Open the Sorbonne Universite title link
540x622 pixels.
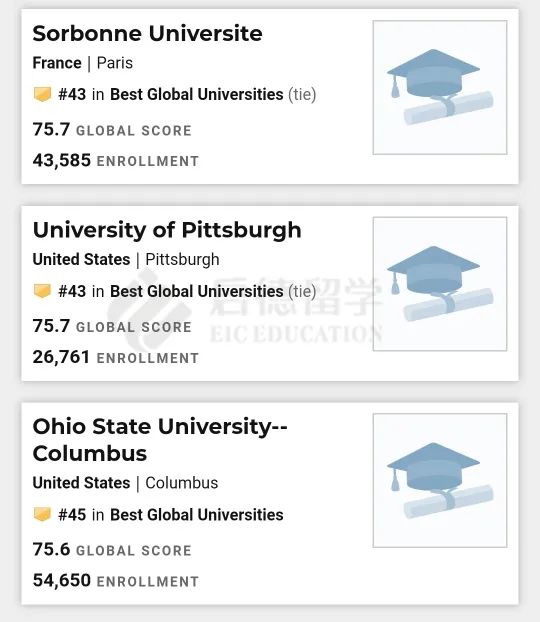pyautogui.click(x=147, y=33)
